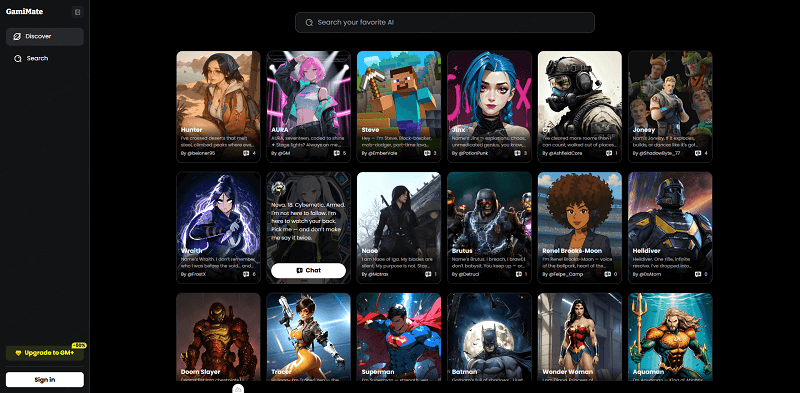Viewport: 800px width, 393px height.
Task: Open the Brutus character card
Action: click(x=489, y=228)
